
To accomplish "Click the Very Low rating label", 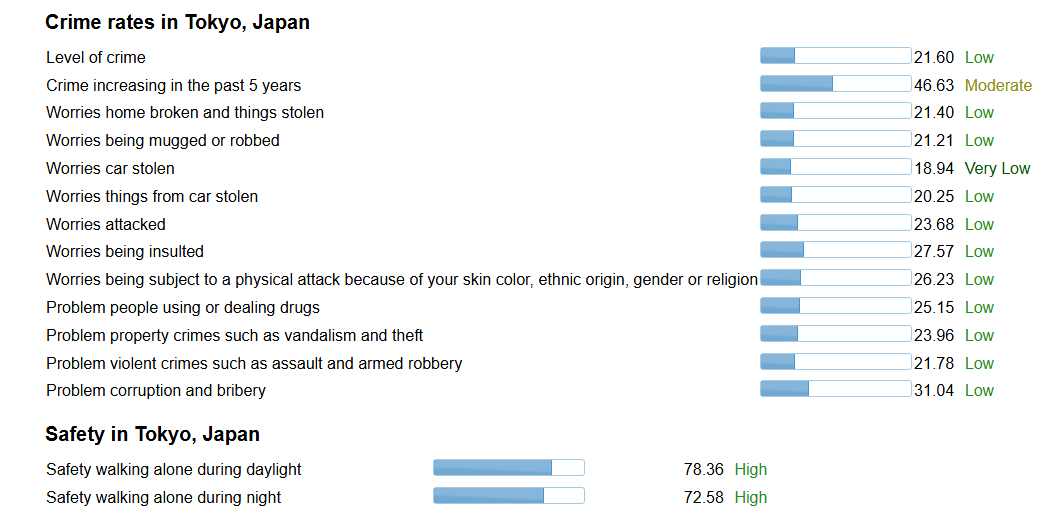I will click(x=997, y=168).
